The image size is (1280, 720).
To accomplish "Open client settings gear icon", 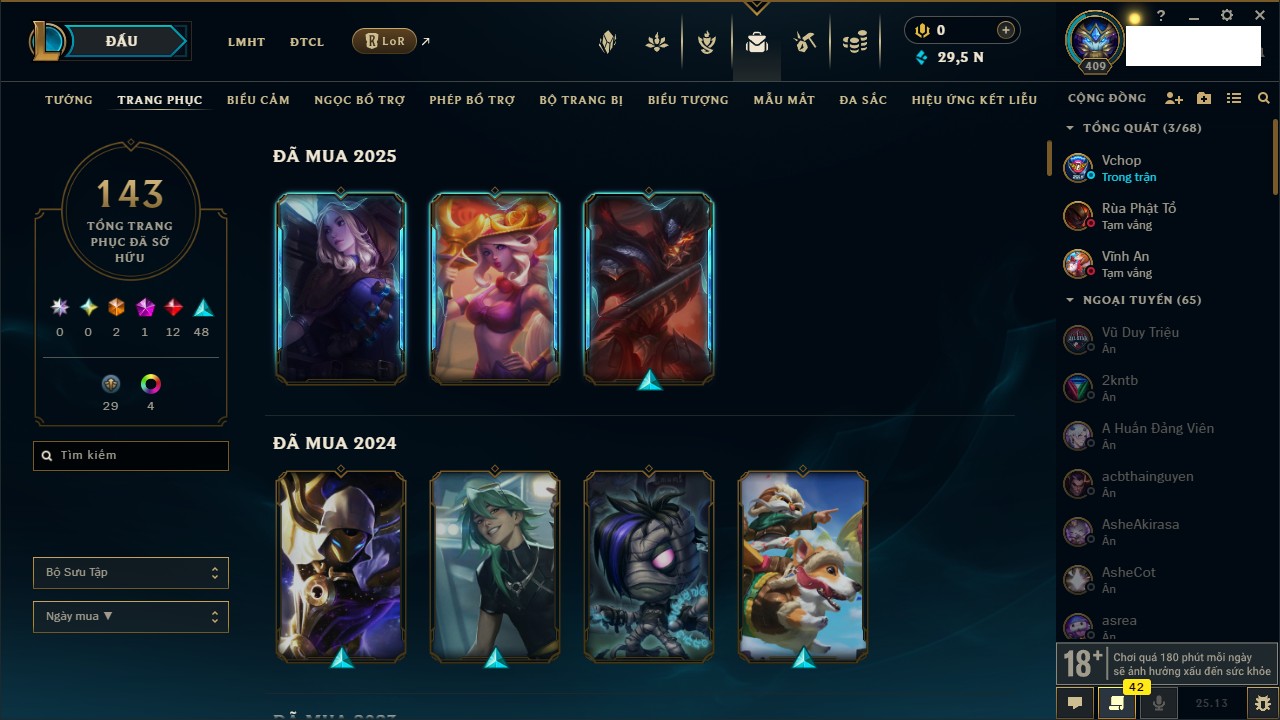I will (1227, 16).
